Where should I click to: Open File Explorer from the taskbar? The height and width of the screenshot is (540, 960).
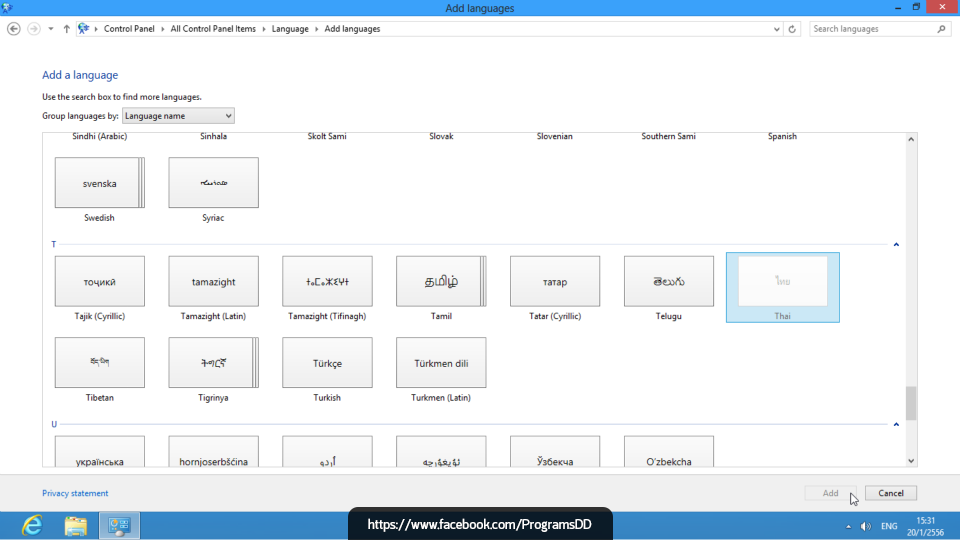pos(76,525)
